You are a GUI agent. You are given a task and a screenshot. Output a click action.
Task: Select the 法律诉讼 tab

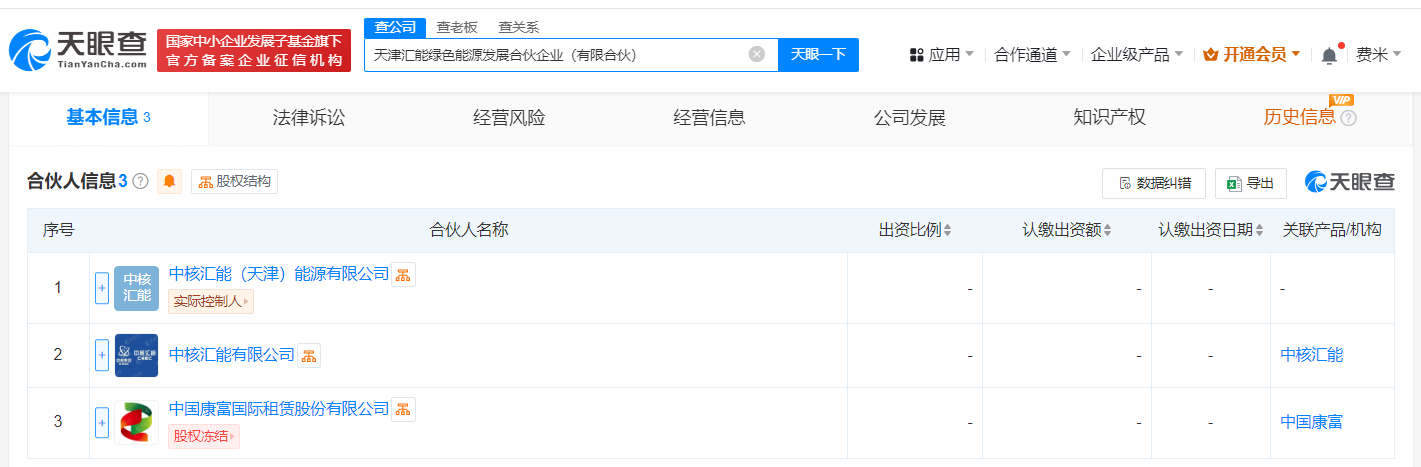coord(309,118)
